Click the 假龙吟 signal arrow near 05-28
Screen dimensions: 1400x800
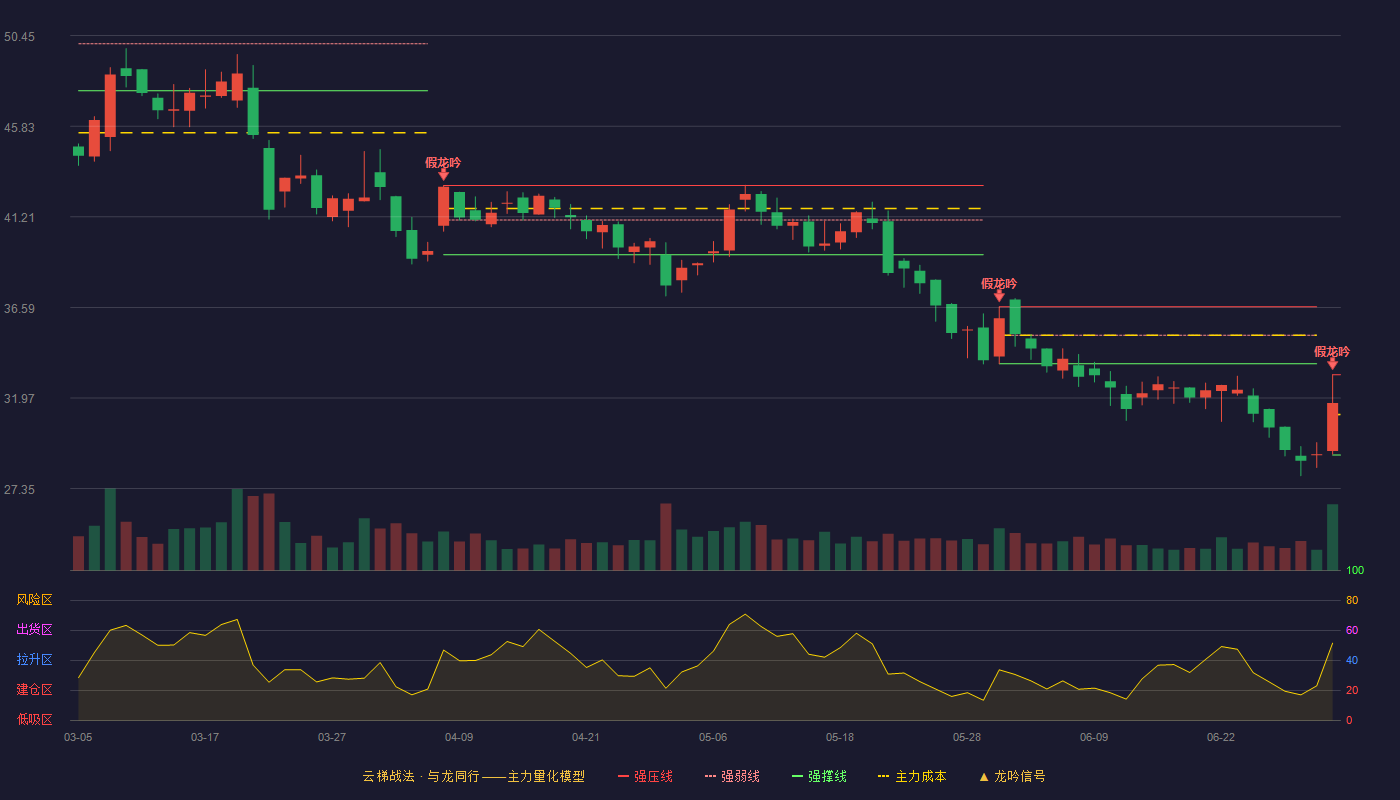[x=999, y=295]
